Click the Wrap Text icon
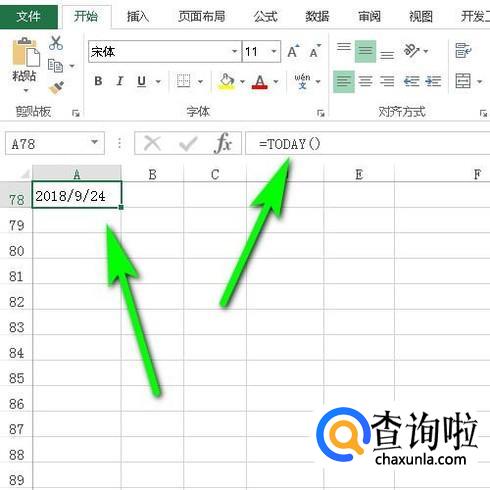 pos(463,51)
